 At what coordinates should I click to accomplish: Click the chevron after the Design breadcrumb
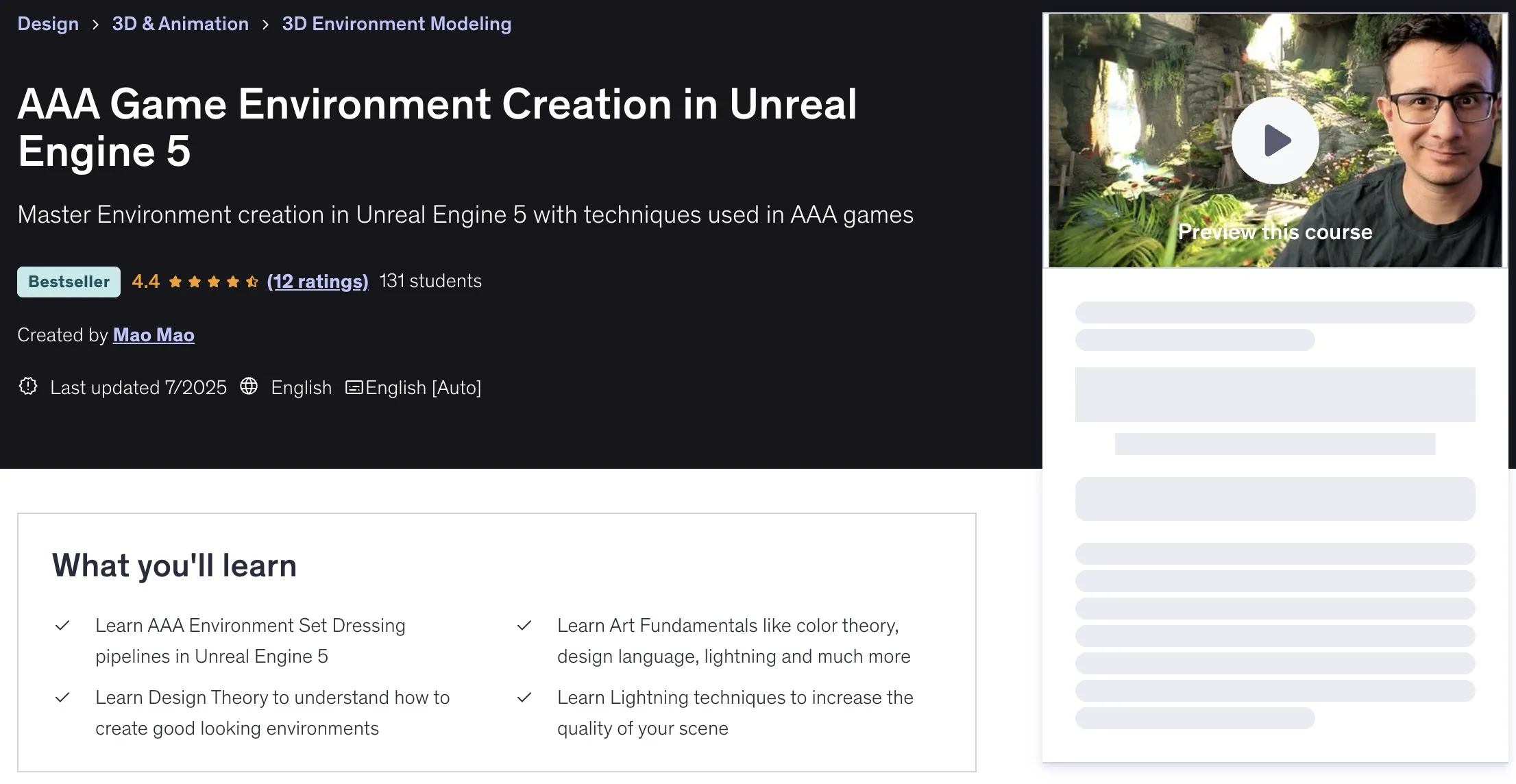coord(95,25)
